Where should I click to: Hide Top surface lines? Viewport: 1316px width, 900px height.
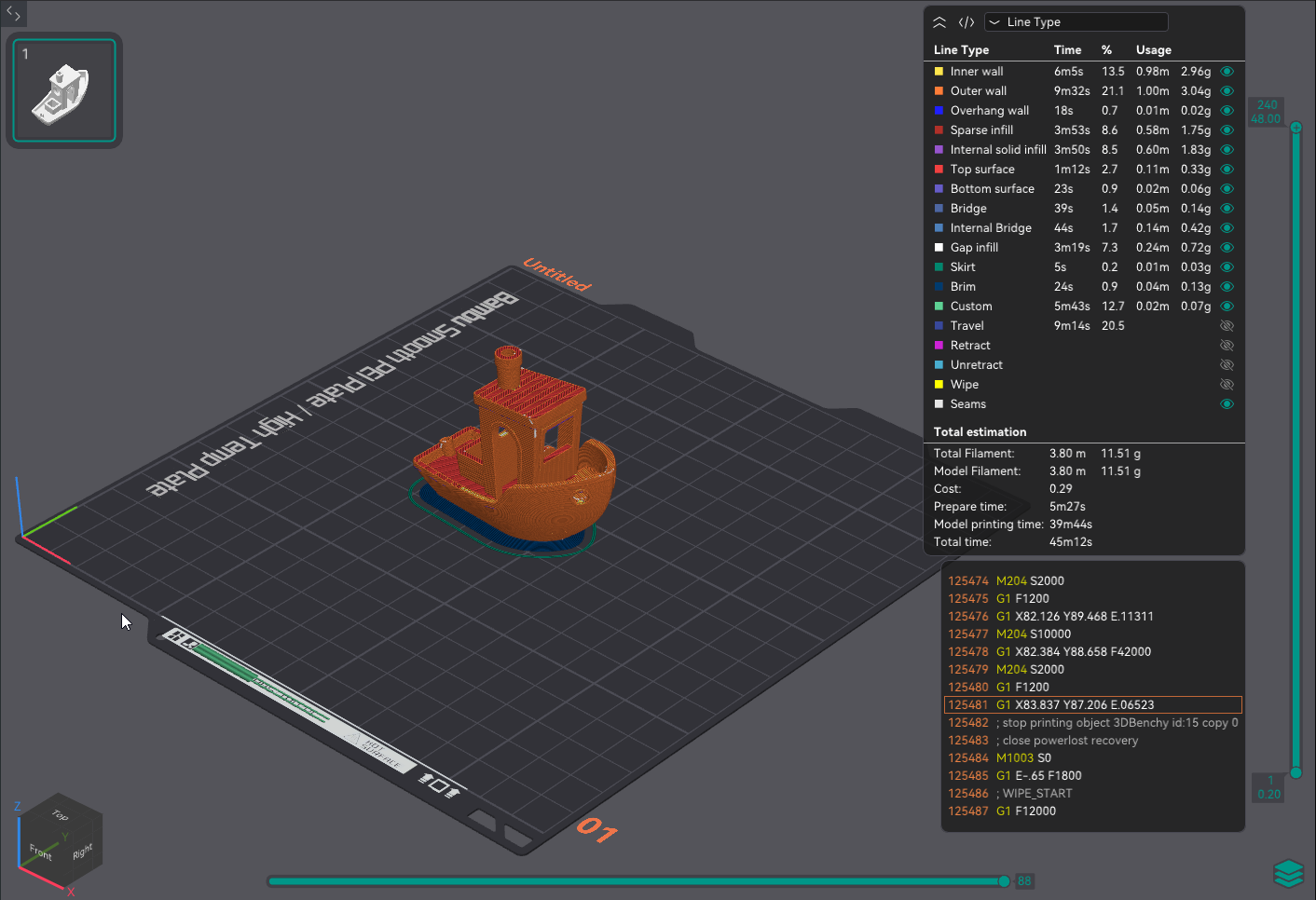1227,170
